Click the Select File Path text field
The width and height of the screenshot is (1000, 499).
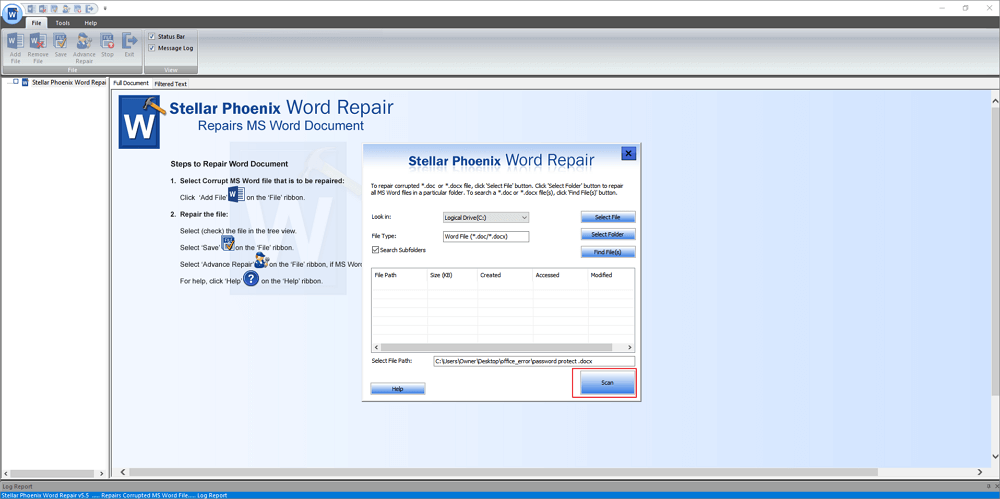pos(533,361)
